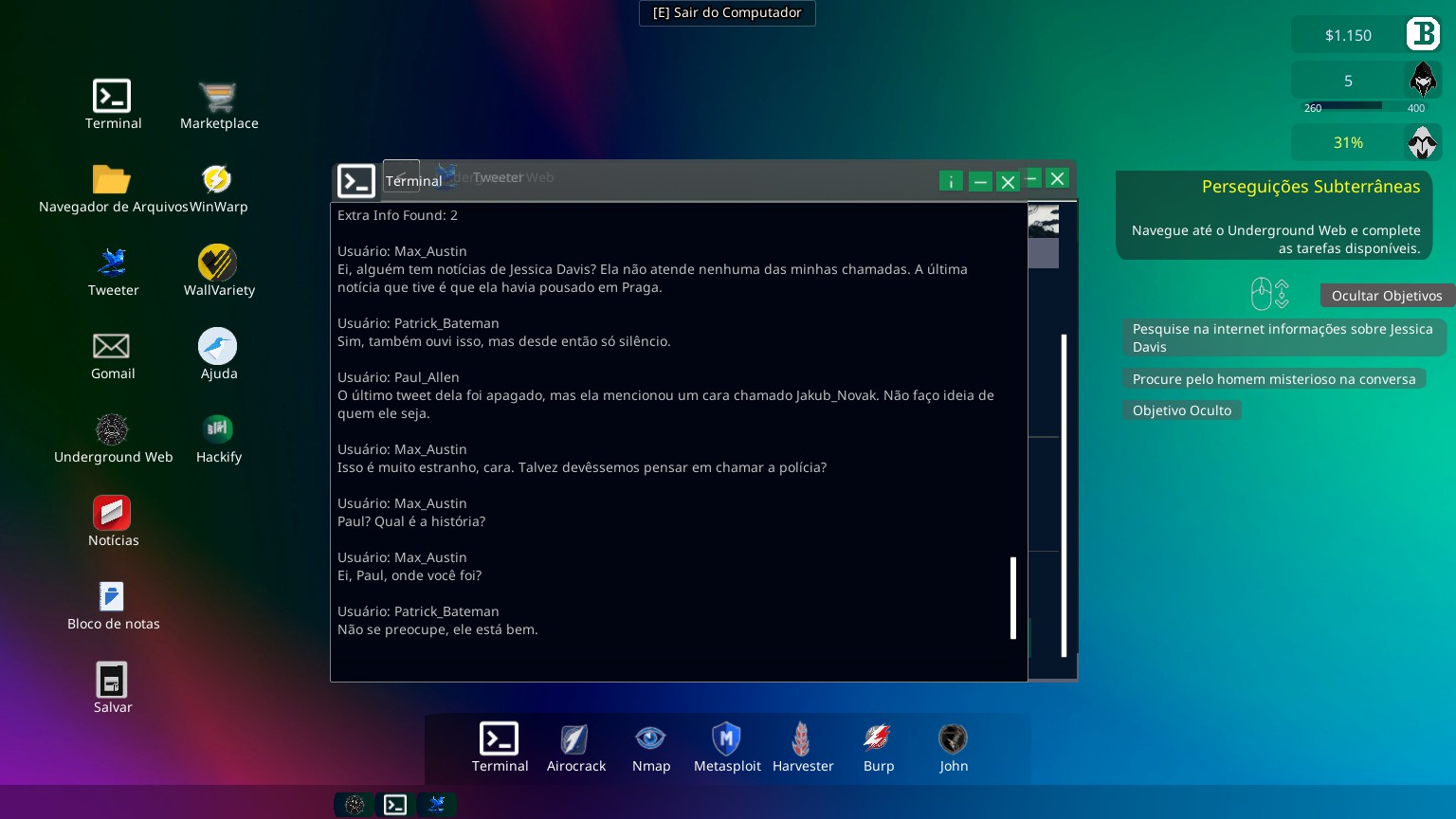Launch the Underground Web desktop icon
Viewport: 1456px width, 819px height.
112,429
